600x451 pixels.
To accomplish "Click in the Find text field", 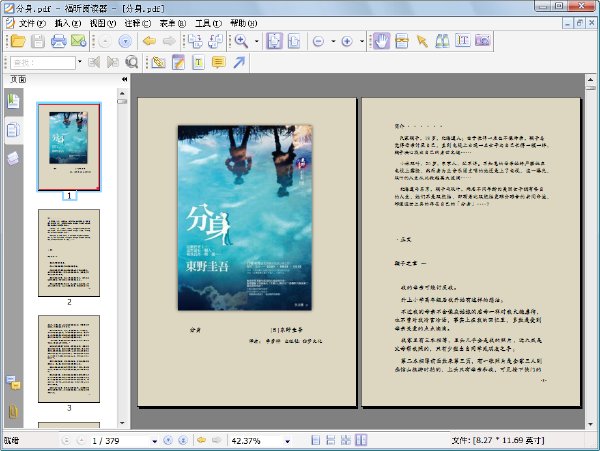I will pos(43,62).
